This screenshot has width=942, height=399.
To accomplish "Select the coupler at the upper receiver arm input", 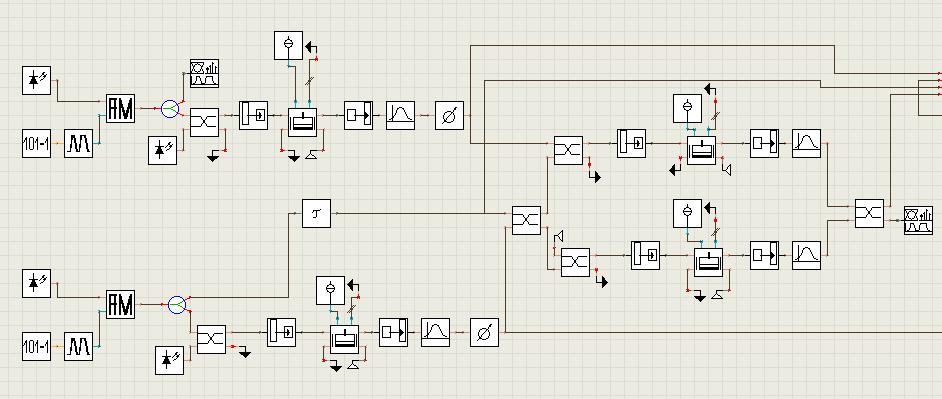I will pyautogui.click(x=568, y=150).
